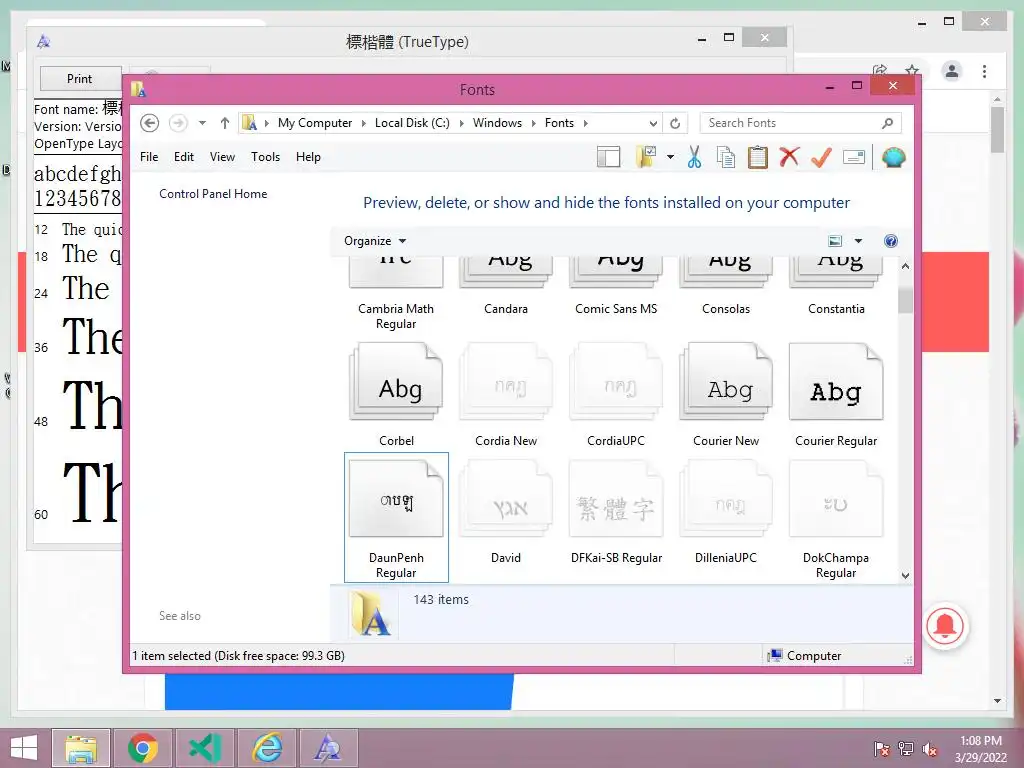Image resolution: width=1024 pixels, height=768 pixels.
Task: Click the Chrome profile avatar icon
Action: pos(952,71)
